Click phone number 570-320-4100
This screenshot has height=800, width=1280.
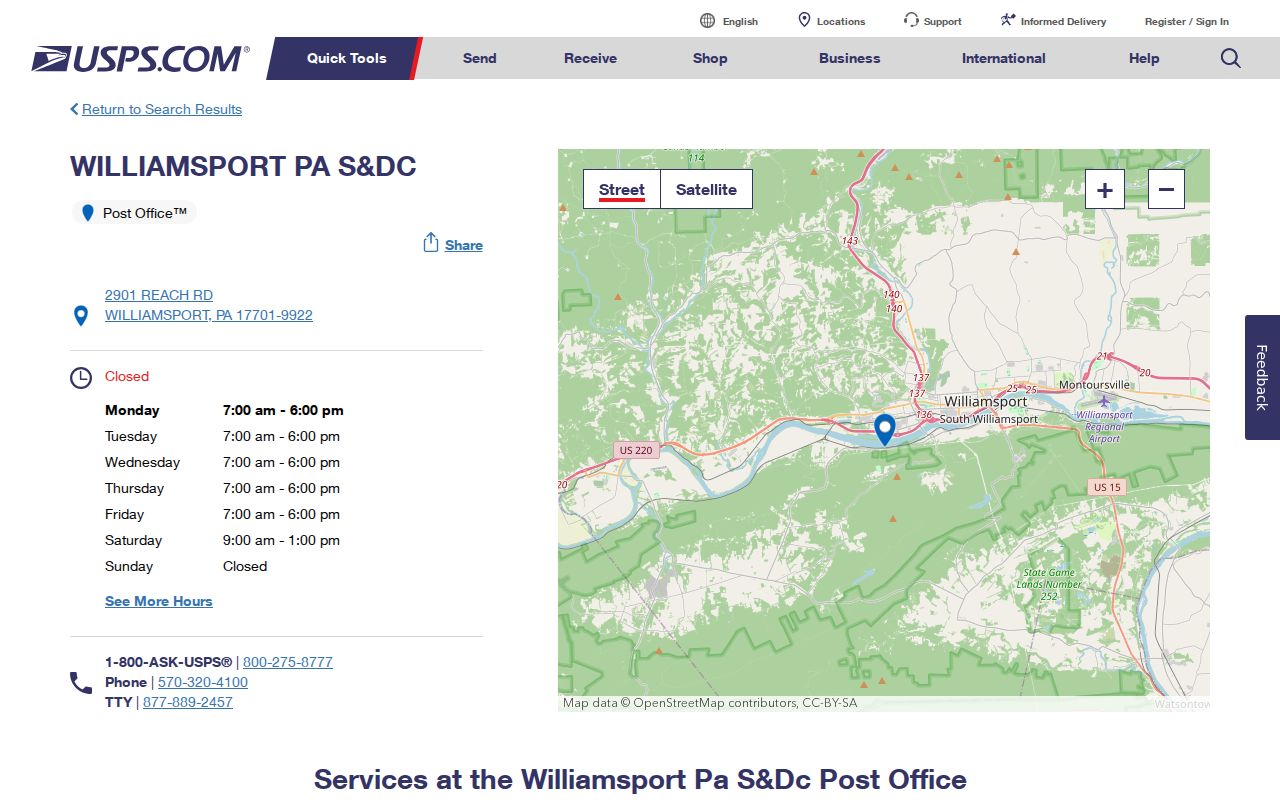(x=203, y=682)
